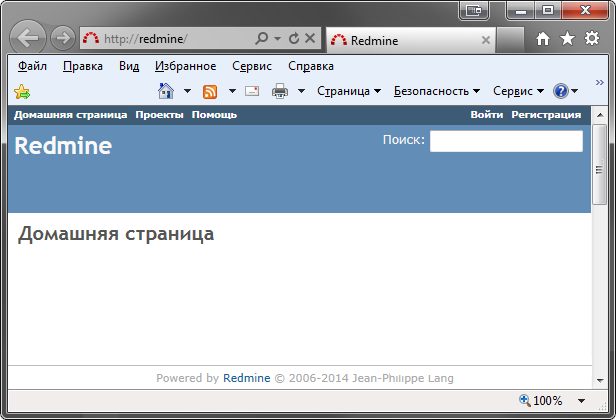The image size is (616, 420).
Task: Open Favorites with the star icon
Action: [567, 39]
